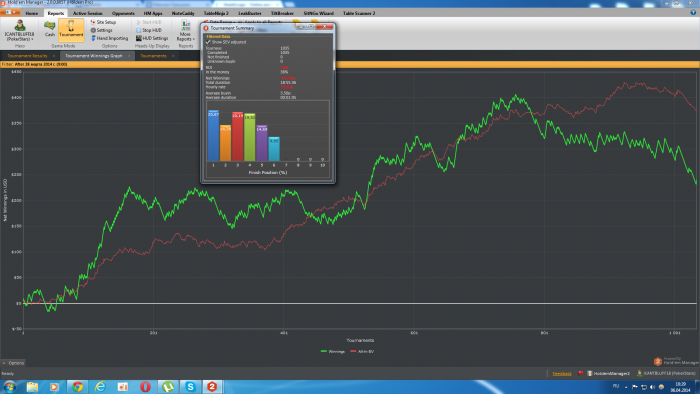Toggle the Show $EV adjusted checkbox

208,42
